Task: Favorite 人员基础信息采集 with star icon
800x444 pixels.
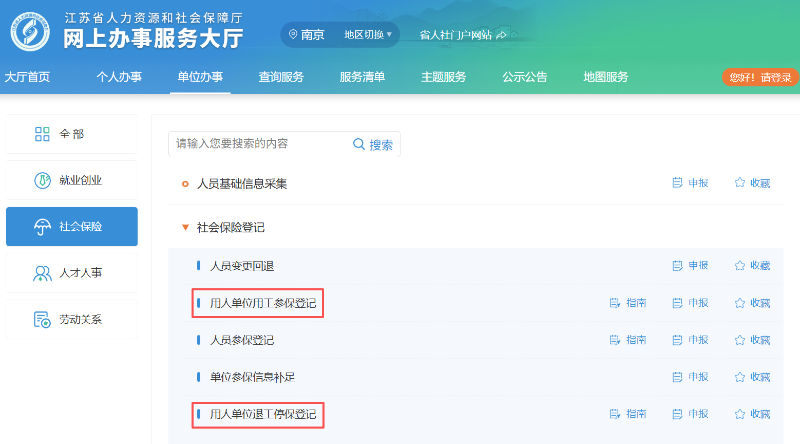Action: pos(740,183)
